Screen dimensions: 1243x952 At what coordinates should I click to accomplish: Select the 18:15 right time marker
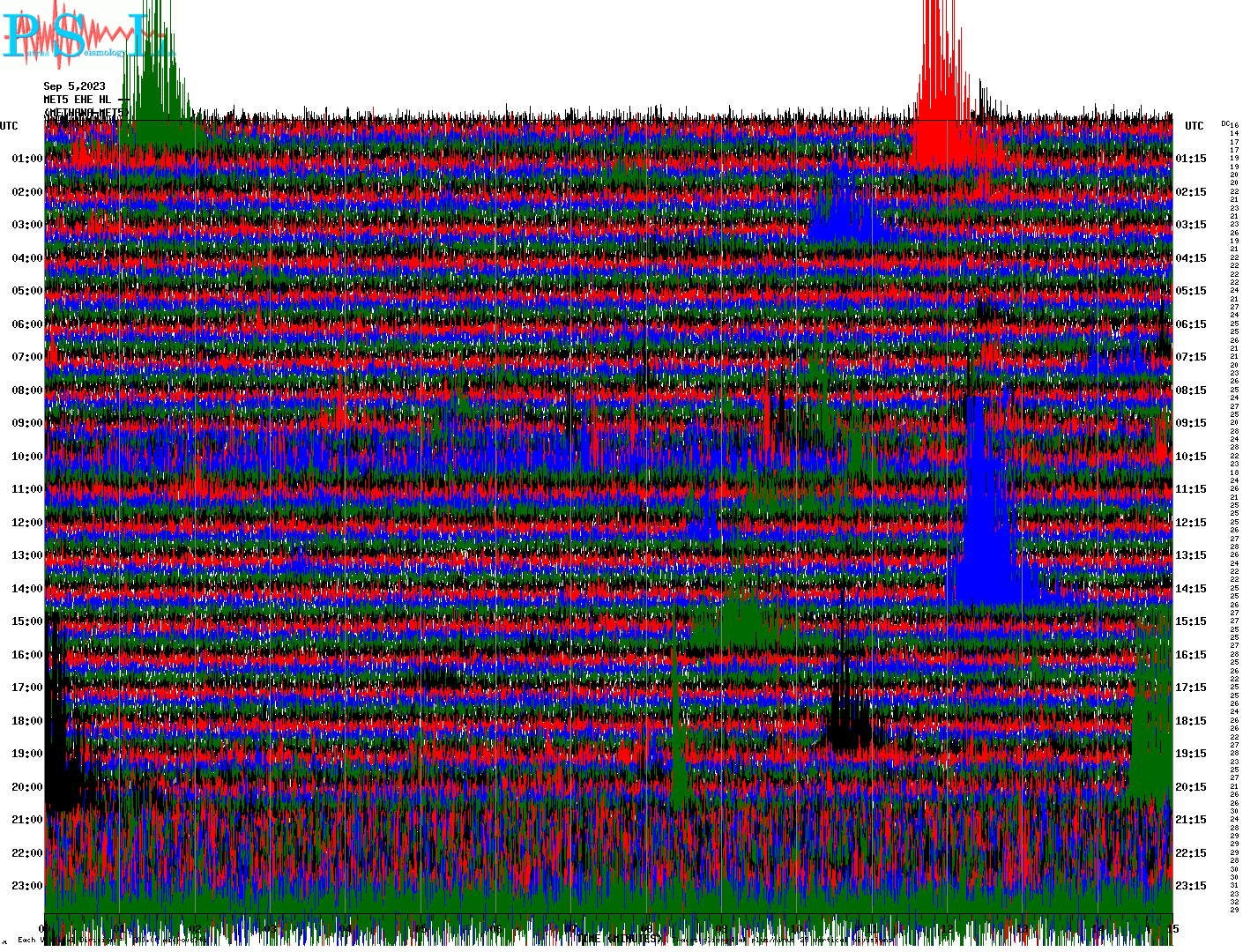click(x=1191, y=721)
